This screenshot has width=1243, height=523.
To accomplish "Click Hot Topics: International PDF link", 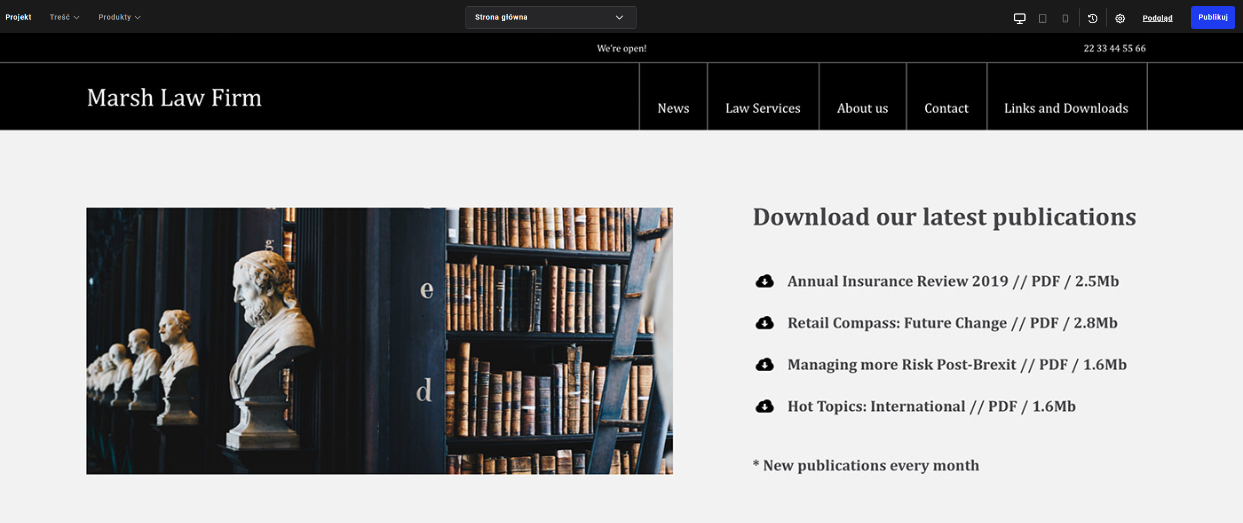I will point(931,406).
